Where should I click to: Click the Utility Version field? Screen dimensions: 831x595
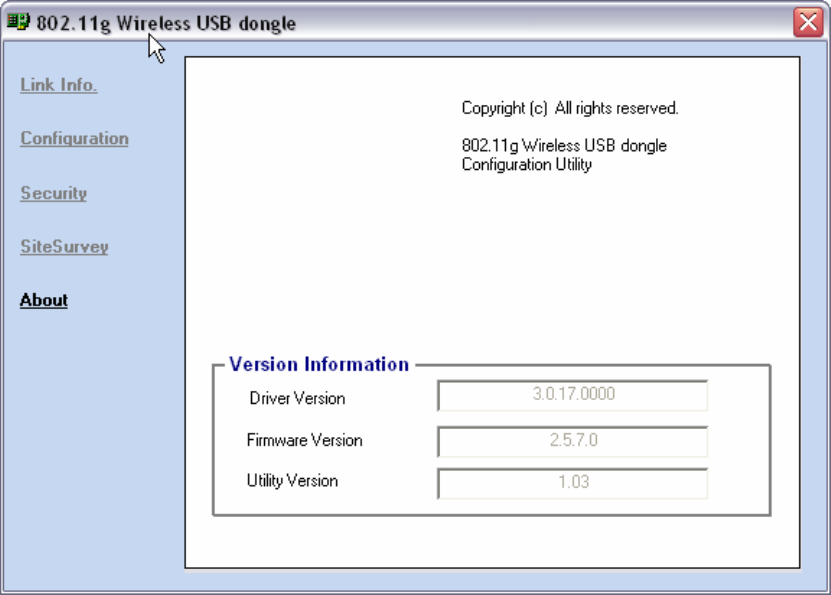coord(572,483)
